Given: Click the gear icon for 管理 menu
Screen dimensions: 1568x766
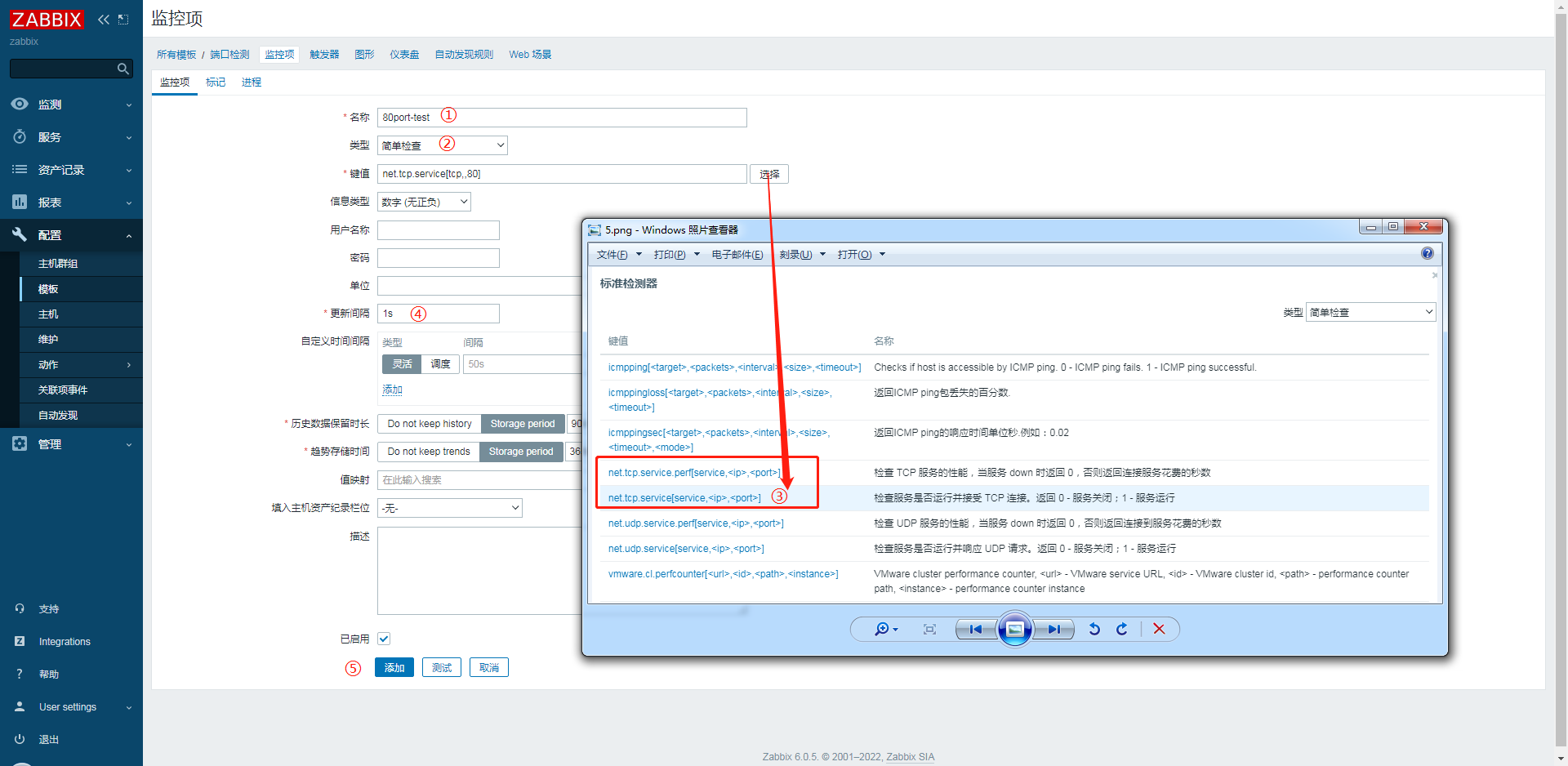Looking at the screenshot, I should coord(20,443).
